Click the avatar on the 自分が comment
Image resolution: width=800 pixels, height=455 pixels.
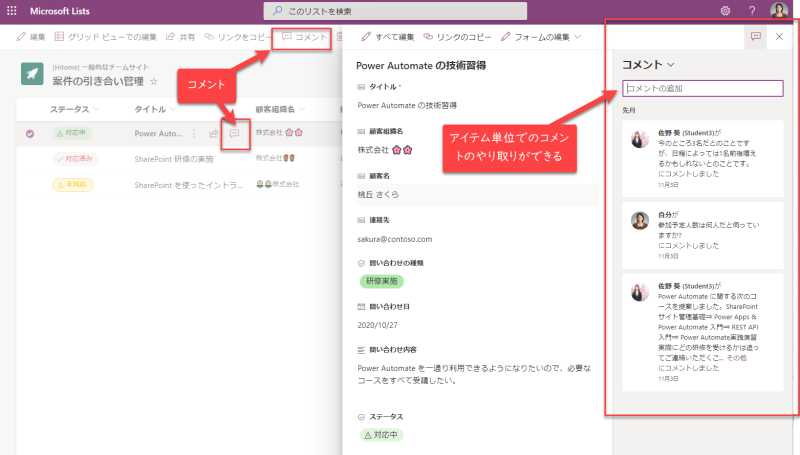tap(640, 220)
